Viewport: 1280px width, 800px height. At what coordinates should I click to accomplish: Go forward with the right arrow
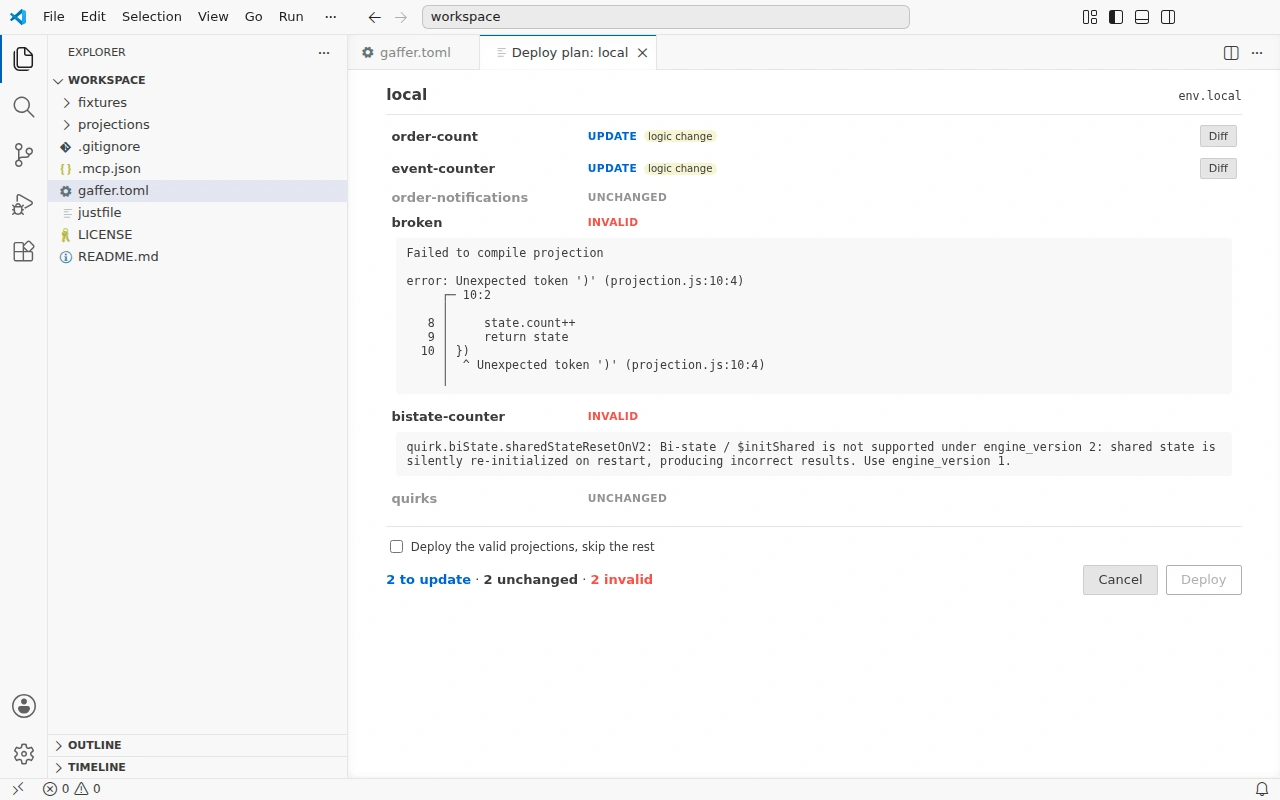[401, 17]
